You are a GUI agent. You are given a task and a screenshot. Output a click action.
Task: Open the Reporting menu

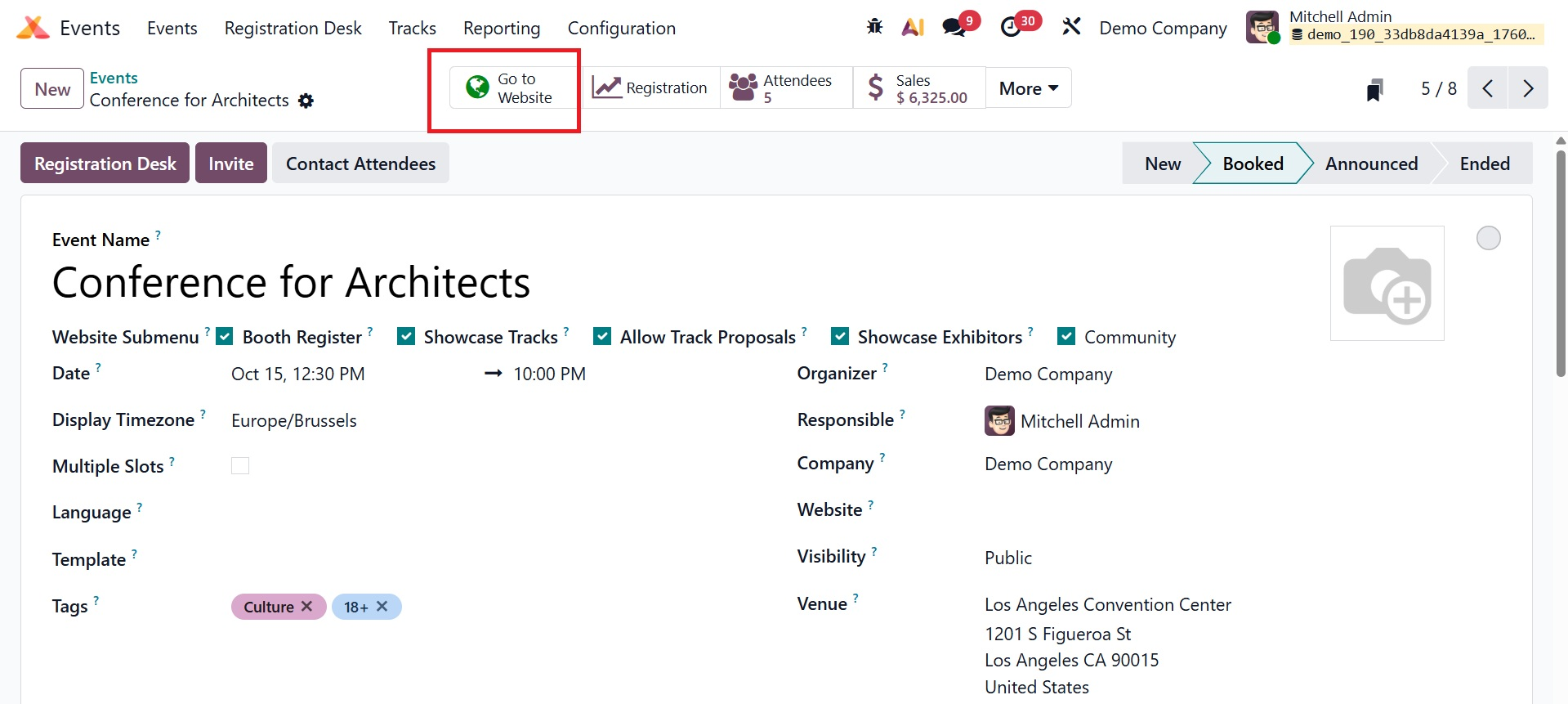[502, 29]
